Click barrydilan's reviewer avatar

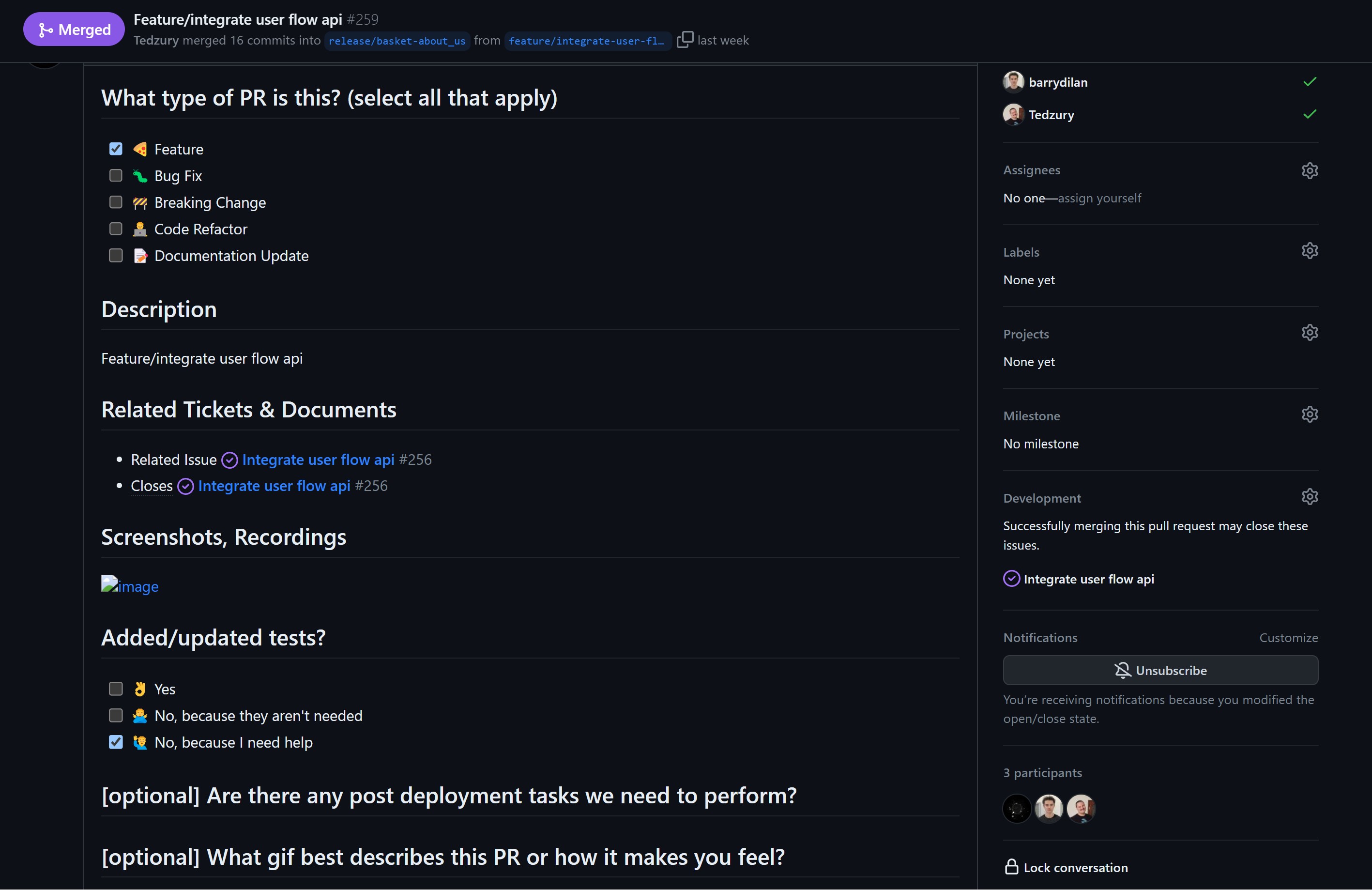[x=1013, y=82]
